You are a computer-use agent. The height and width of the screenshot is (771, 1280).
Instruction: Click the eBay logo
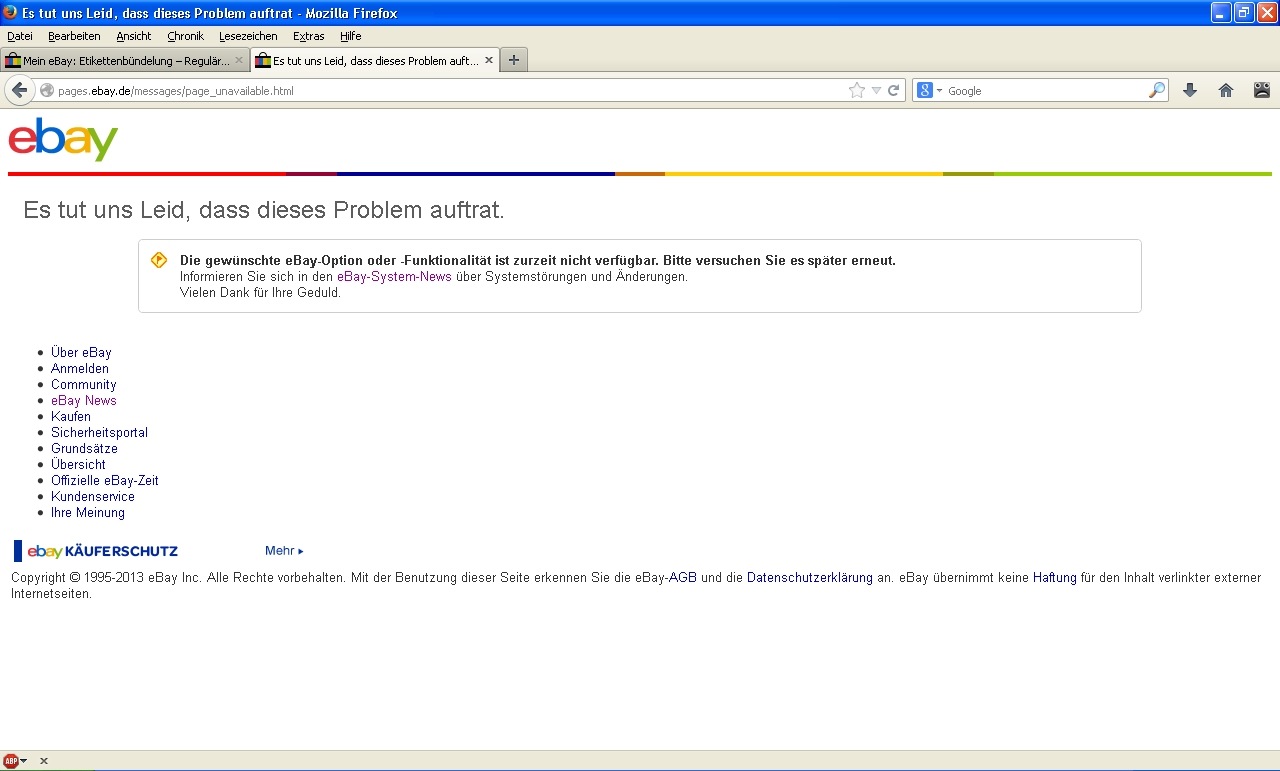click(x=63, y=139)
